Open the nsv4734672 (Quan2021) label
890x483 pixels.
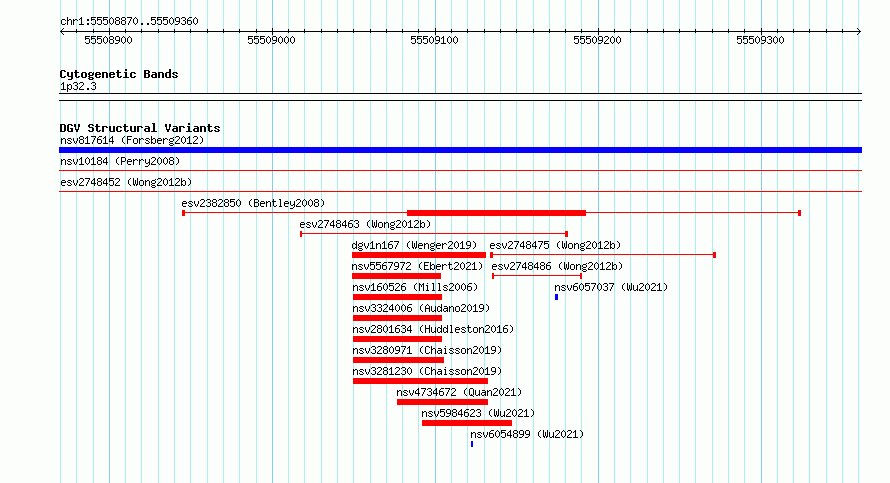click(x=459, y=392)
